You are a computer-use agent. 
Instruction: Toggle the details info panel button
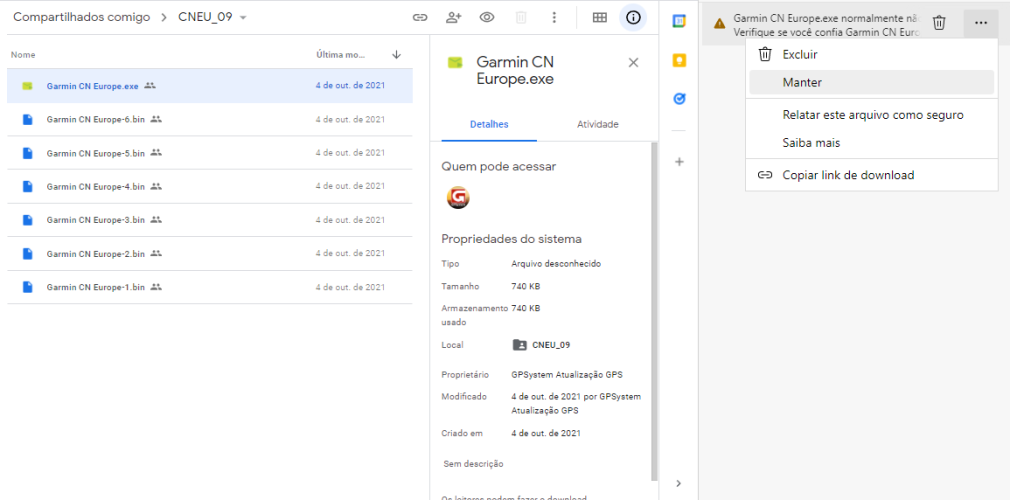tap(633, 18)
